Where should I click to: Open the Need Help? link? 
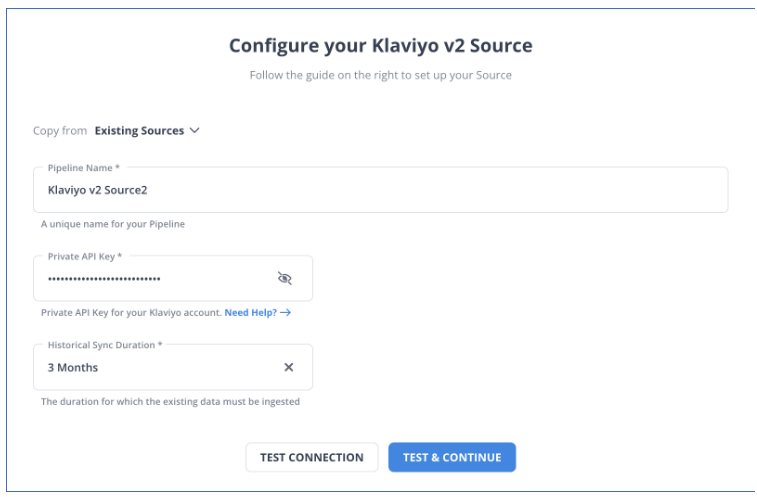tap(251, 312)
